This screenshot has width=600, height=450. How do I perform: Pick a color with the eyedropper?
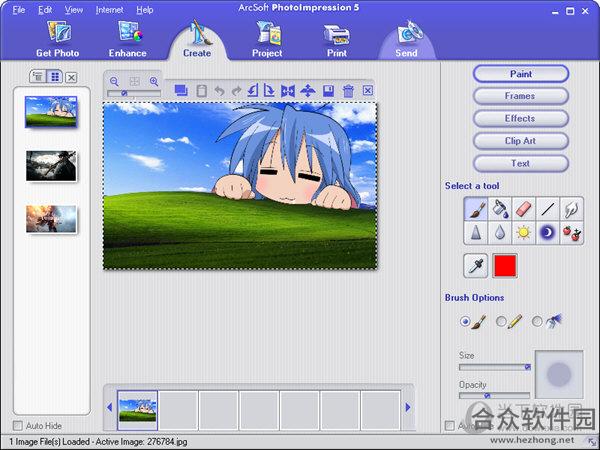tap(476, 265)
